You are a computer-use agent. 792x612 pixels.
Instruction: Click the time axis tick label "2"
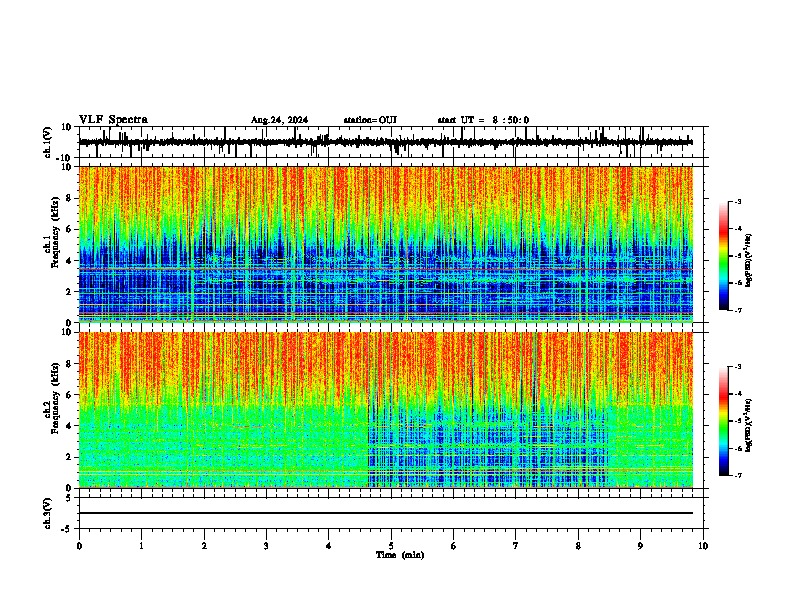pos(204,546)
